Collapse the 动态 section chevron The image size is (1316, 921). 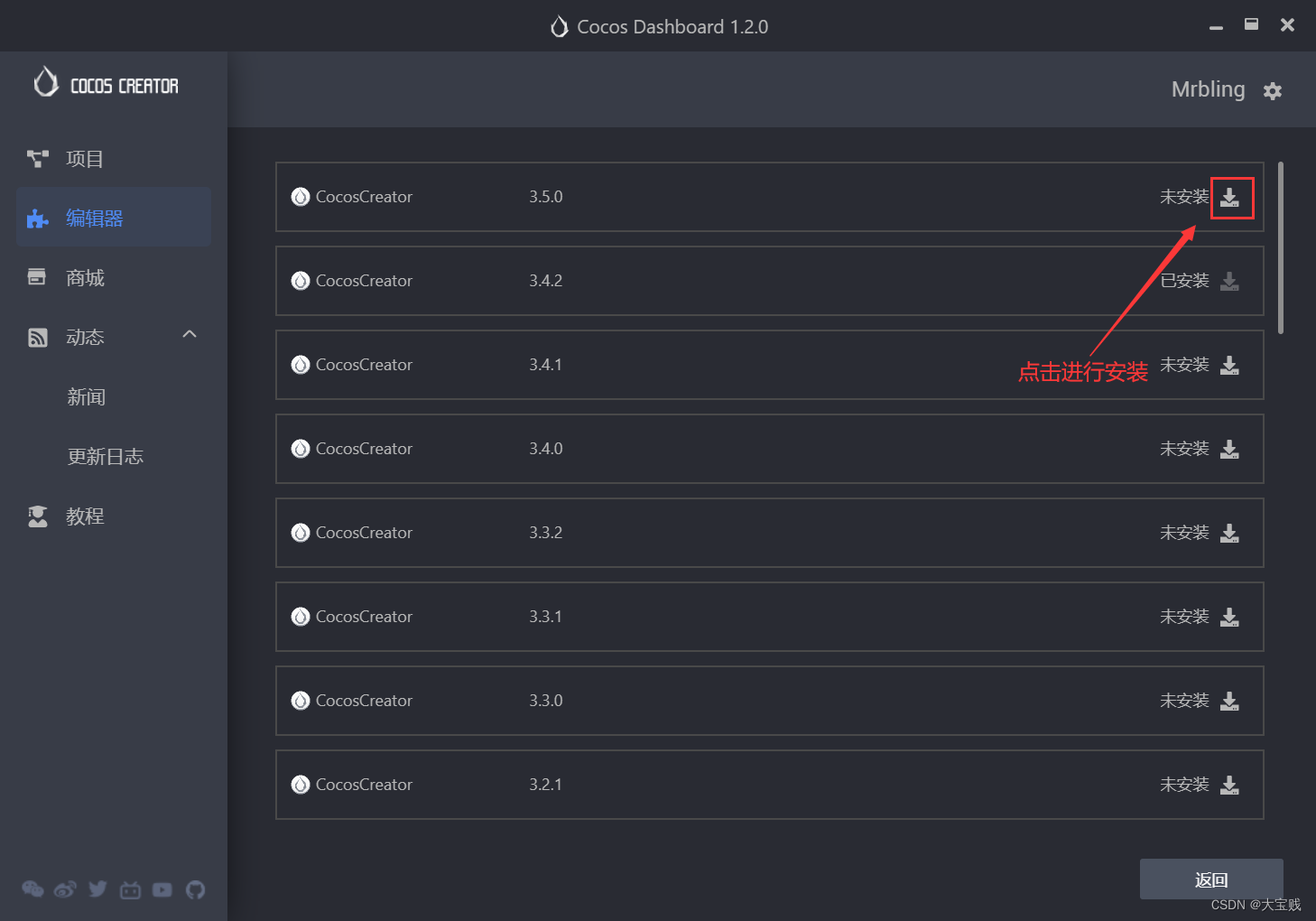(x=190, y=335)
